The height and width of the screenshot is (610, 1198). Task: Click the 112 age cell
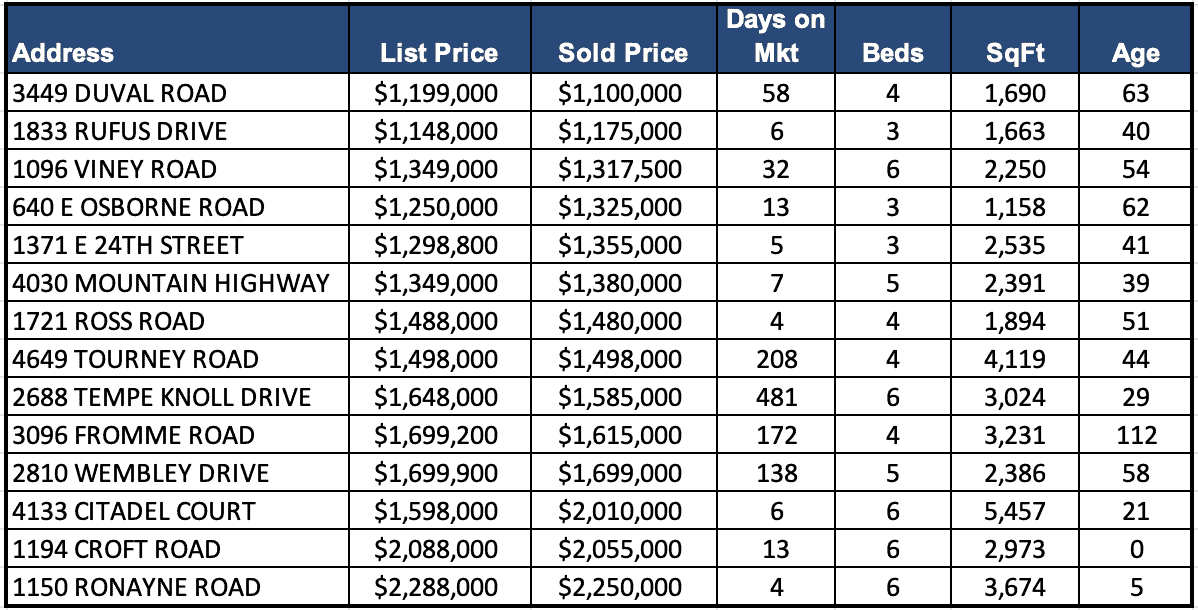click(x=1135, y=436)
